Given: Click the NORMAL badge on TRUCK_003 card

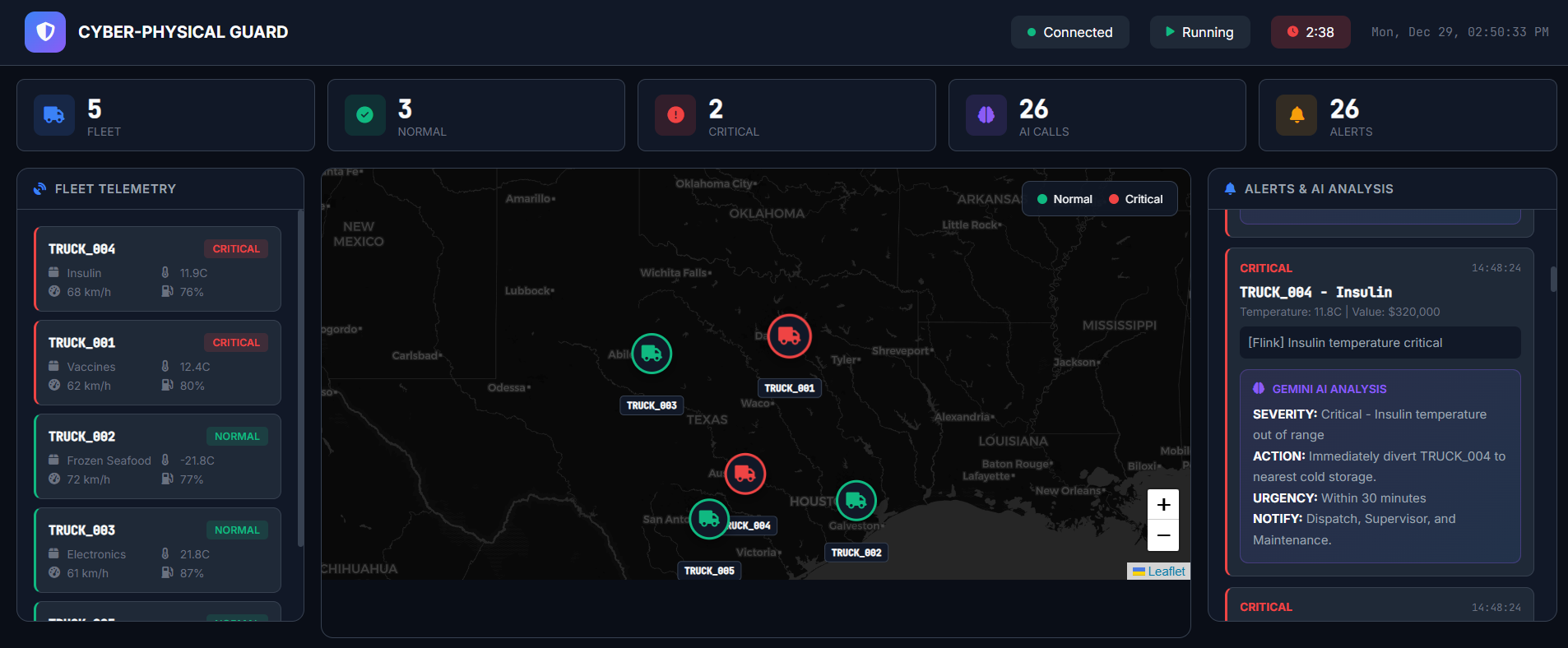Looking at the screenshot, I should [x=237, y=530].
